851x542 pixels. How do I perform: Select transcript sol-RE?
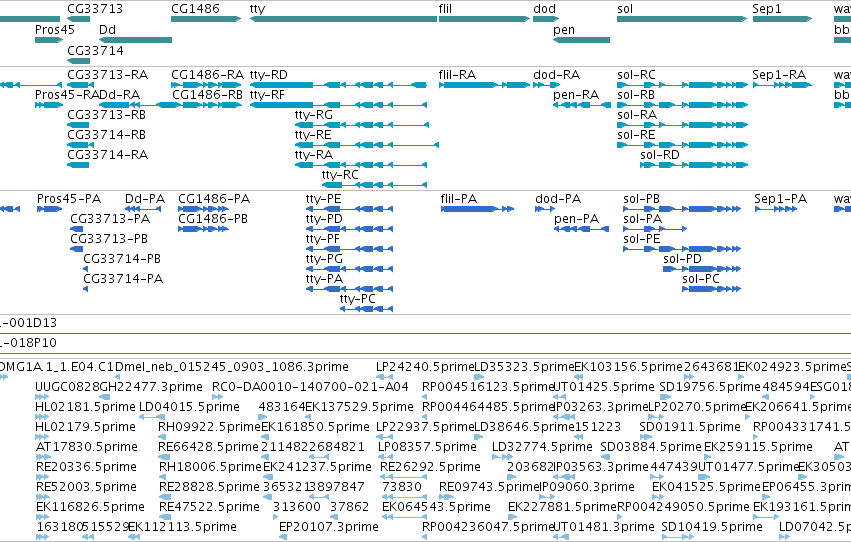tap(682, 145)
